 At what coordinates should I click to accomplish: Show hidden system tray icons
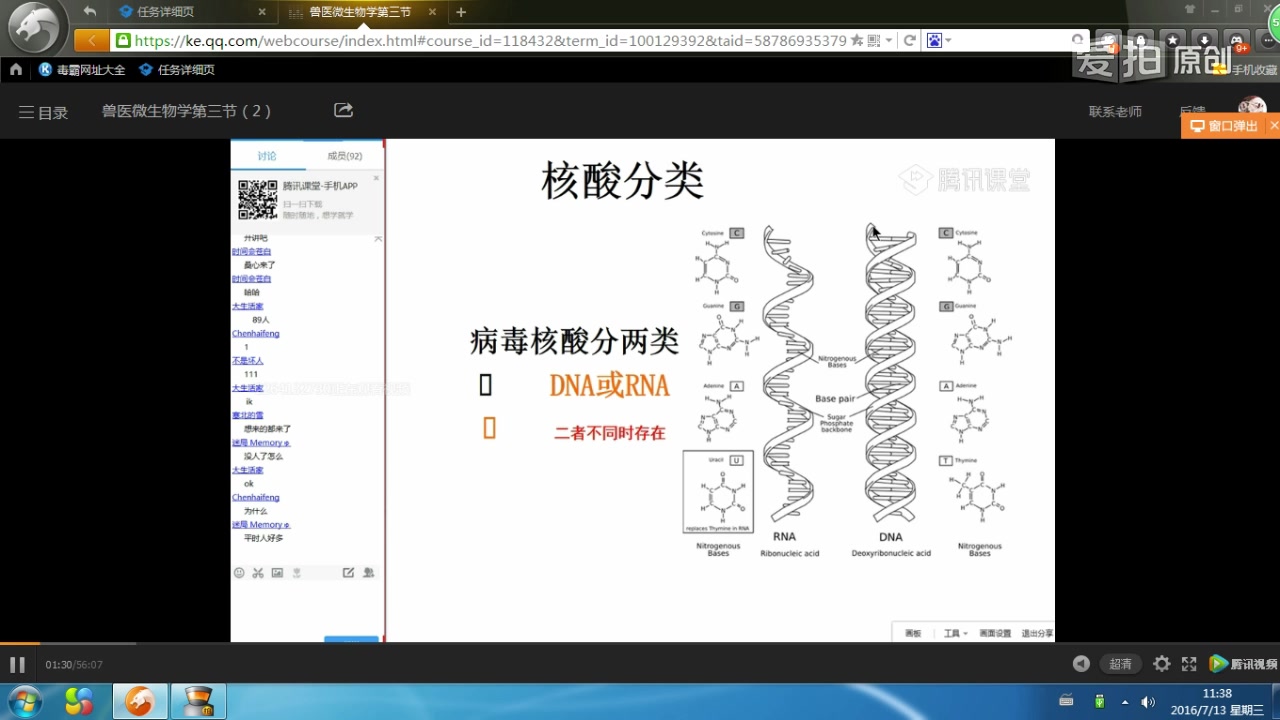pos(1125,702)
